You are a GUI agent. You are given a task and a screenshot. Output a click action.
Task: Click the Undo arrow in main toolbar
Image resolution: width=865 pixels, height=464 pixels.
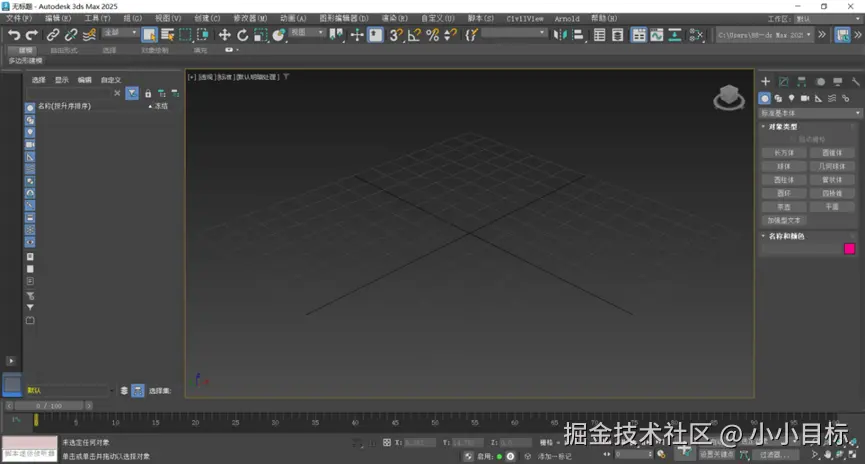tap(14, 35)
